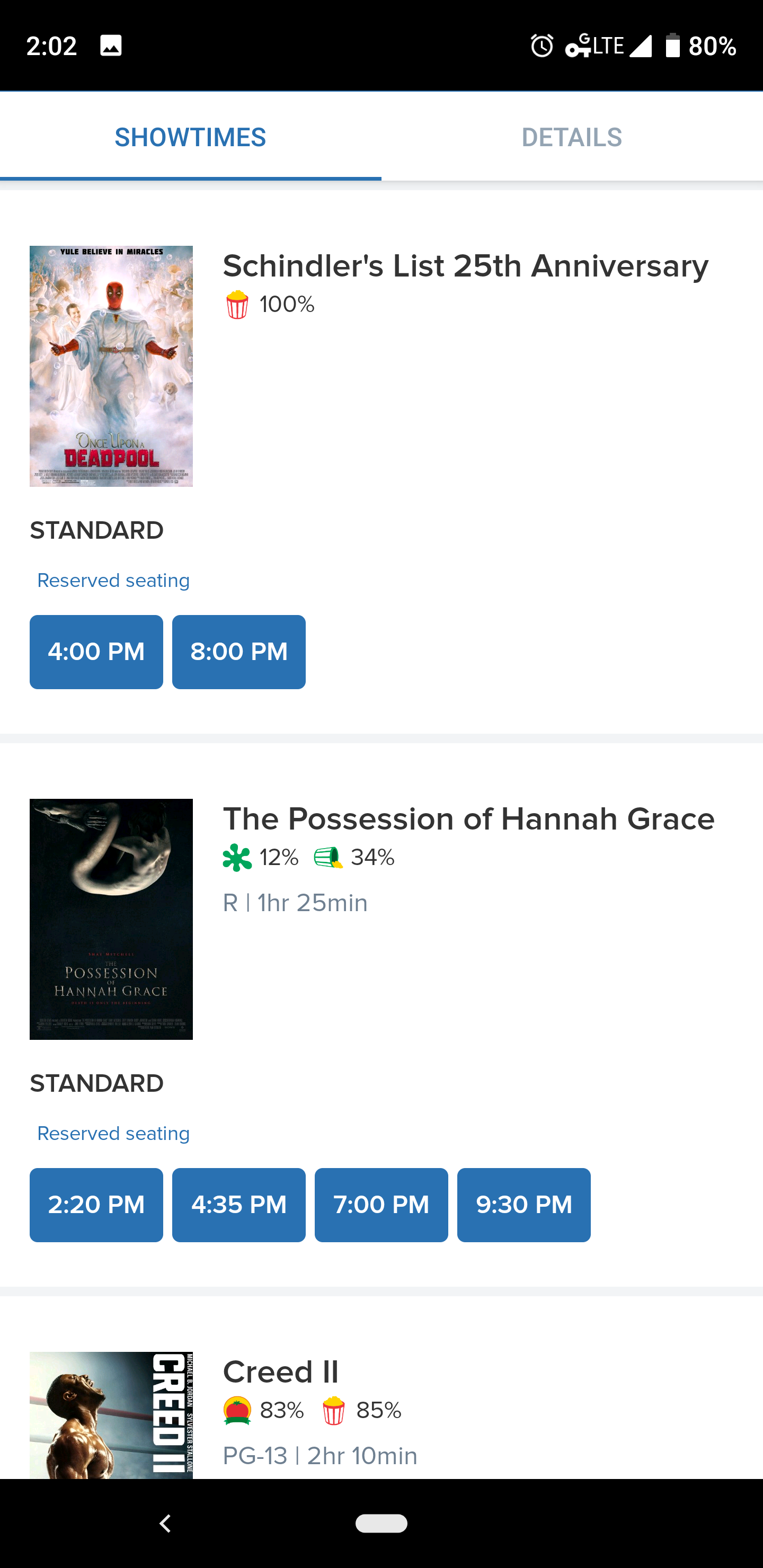Choose the 4:00 PM Schindler's List showtime

[96, 652]
